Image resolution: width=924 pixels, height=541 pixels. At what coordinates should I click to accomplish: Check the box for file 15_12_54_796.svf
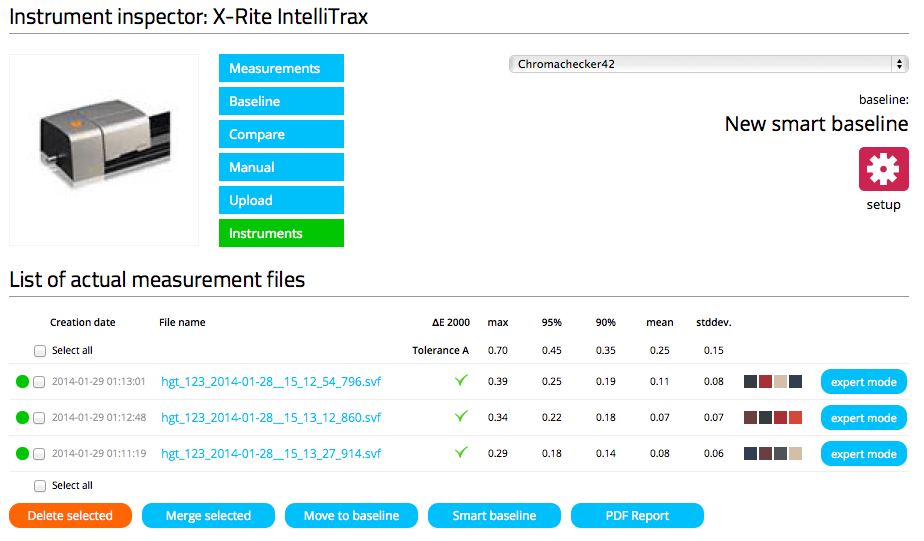(x=40, y=382)
